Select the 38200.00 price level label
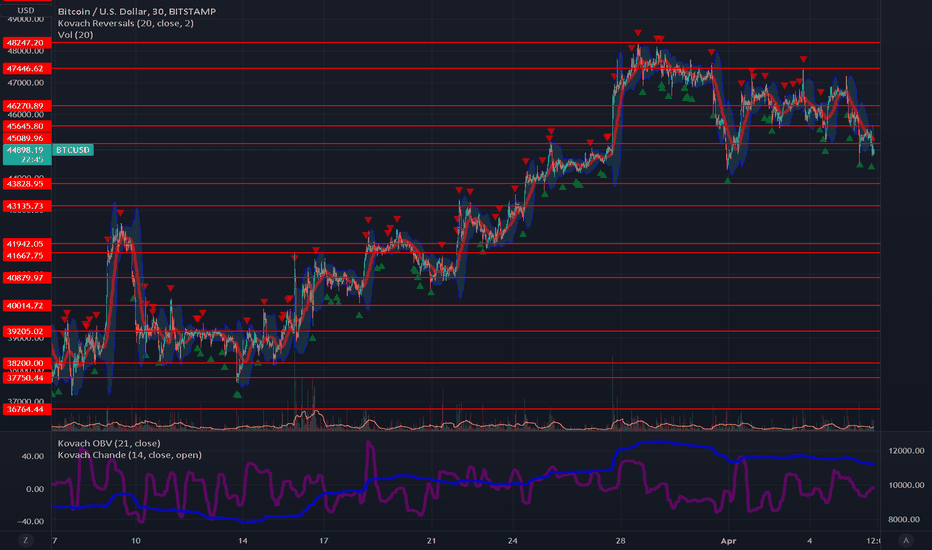Screen dimensions: 932x550 click(27, 363)
